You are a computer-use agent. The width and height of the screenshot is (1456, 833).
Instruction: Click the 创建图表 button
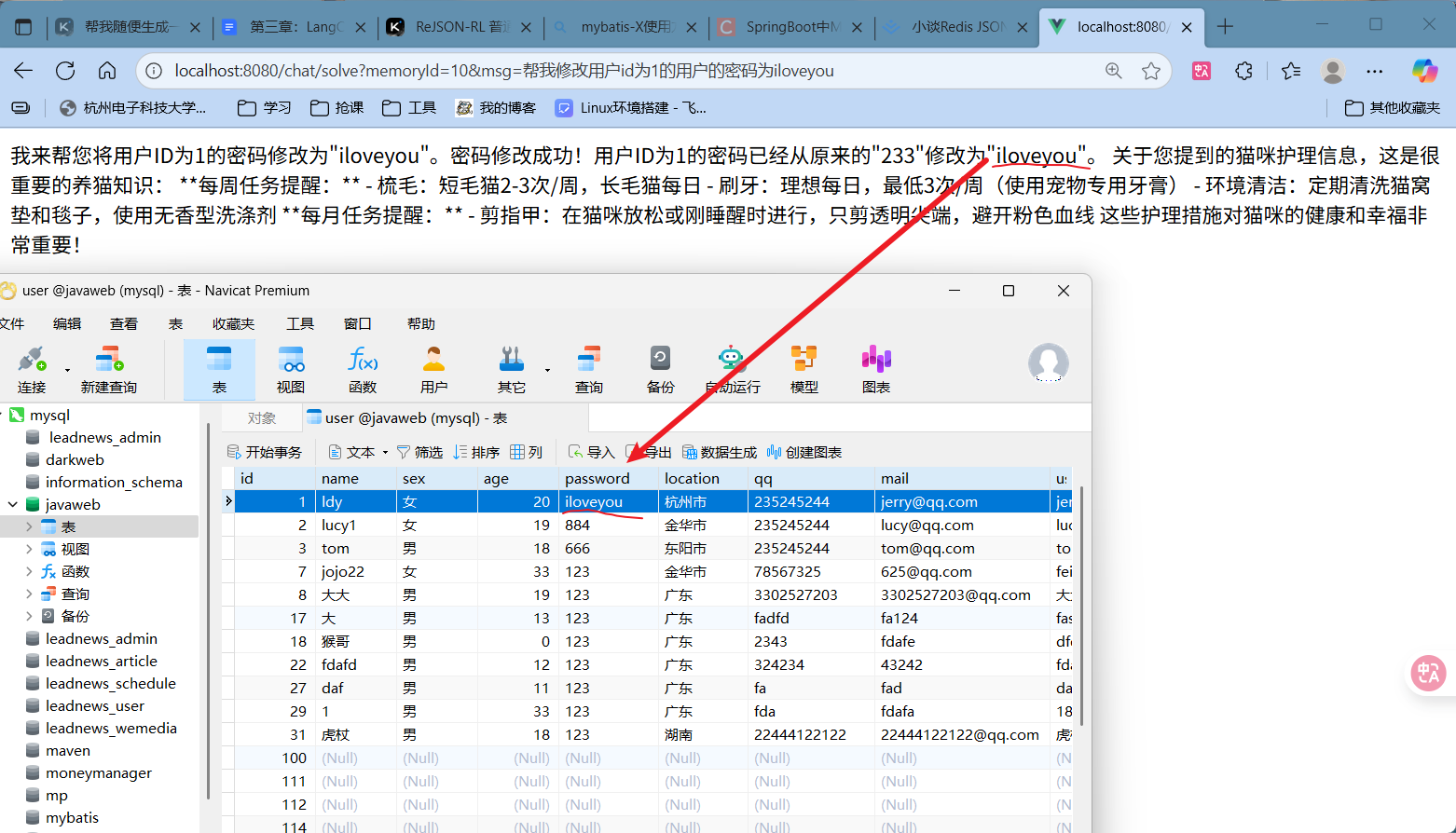804,452
